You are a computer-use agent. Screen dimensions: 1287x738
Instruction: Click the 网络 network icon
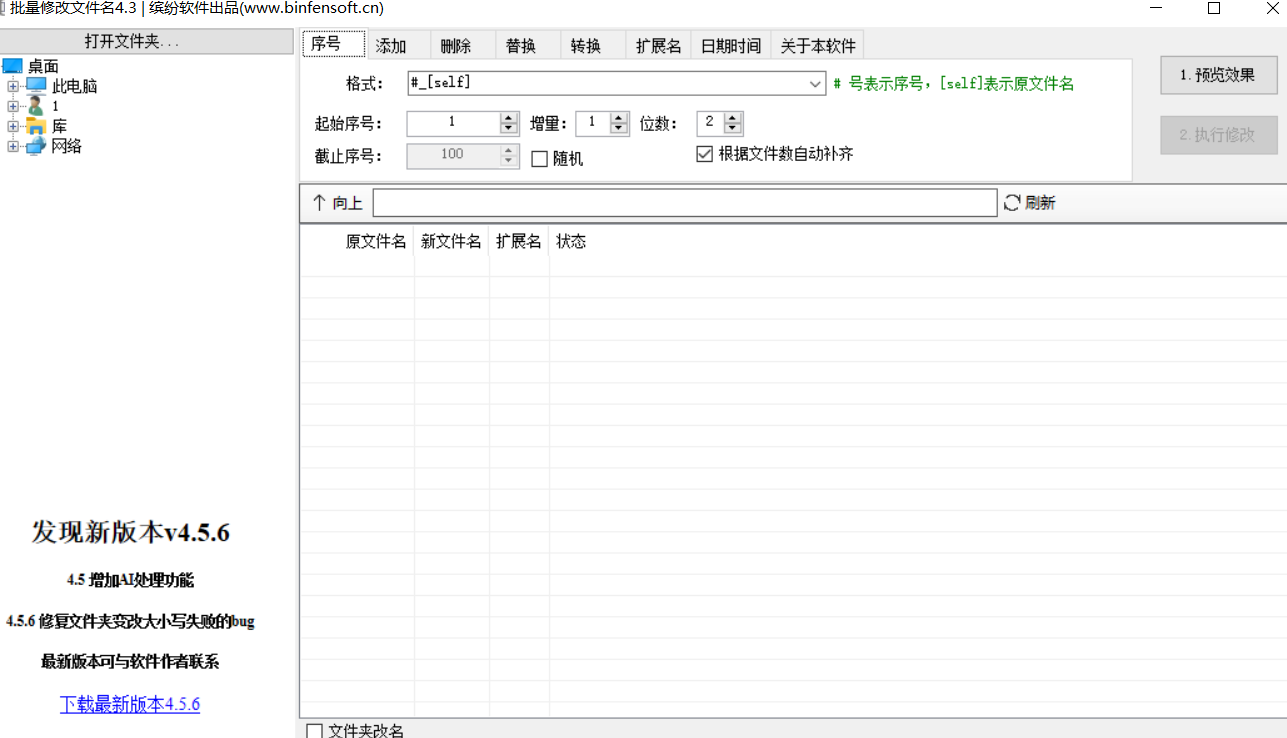[x=36, y=145]
